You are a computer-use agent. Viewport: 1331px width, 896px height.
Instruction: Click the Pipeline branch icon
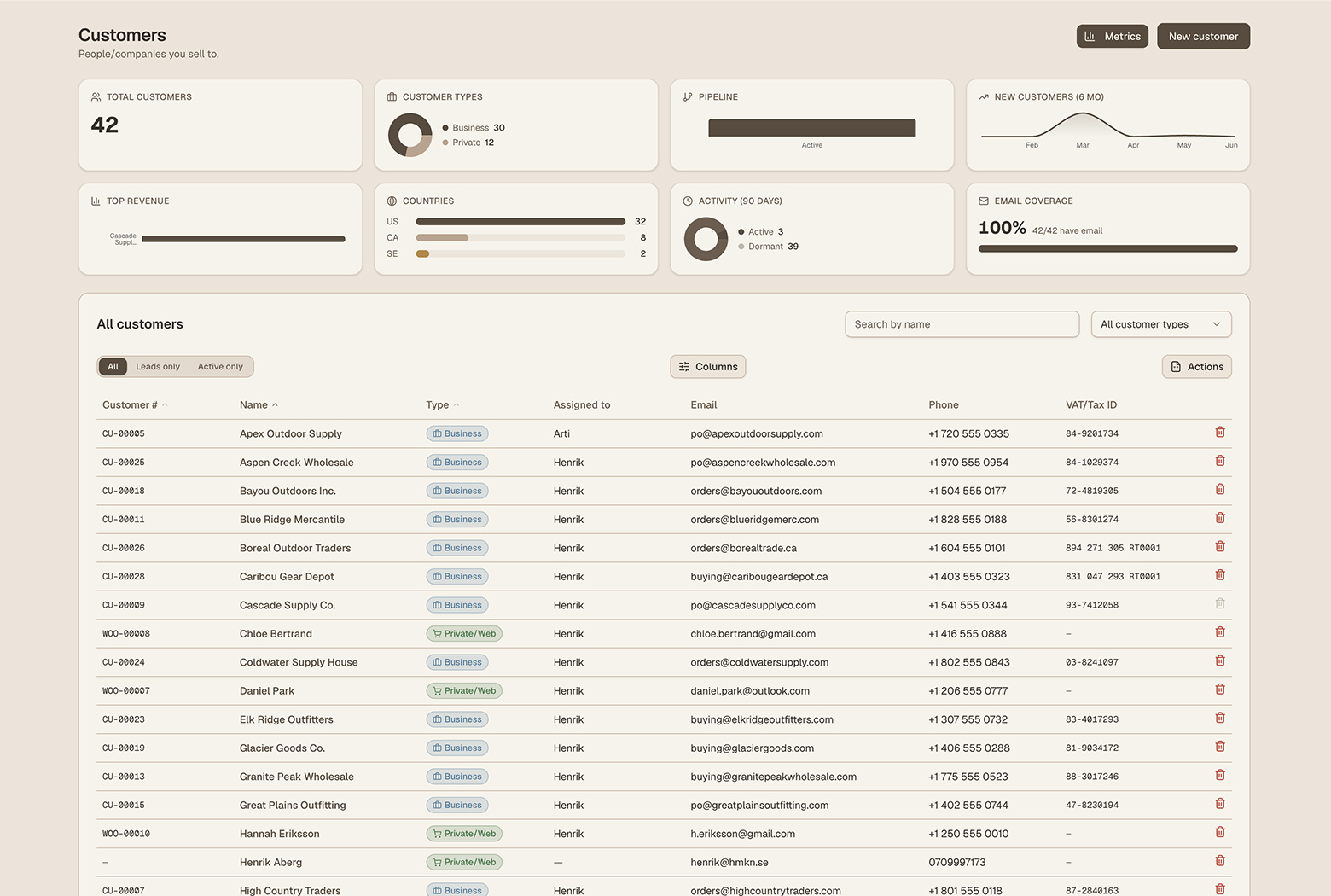click(688, 97)
